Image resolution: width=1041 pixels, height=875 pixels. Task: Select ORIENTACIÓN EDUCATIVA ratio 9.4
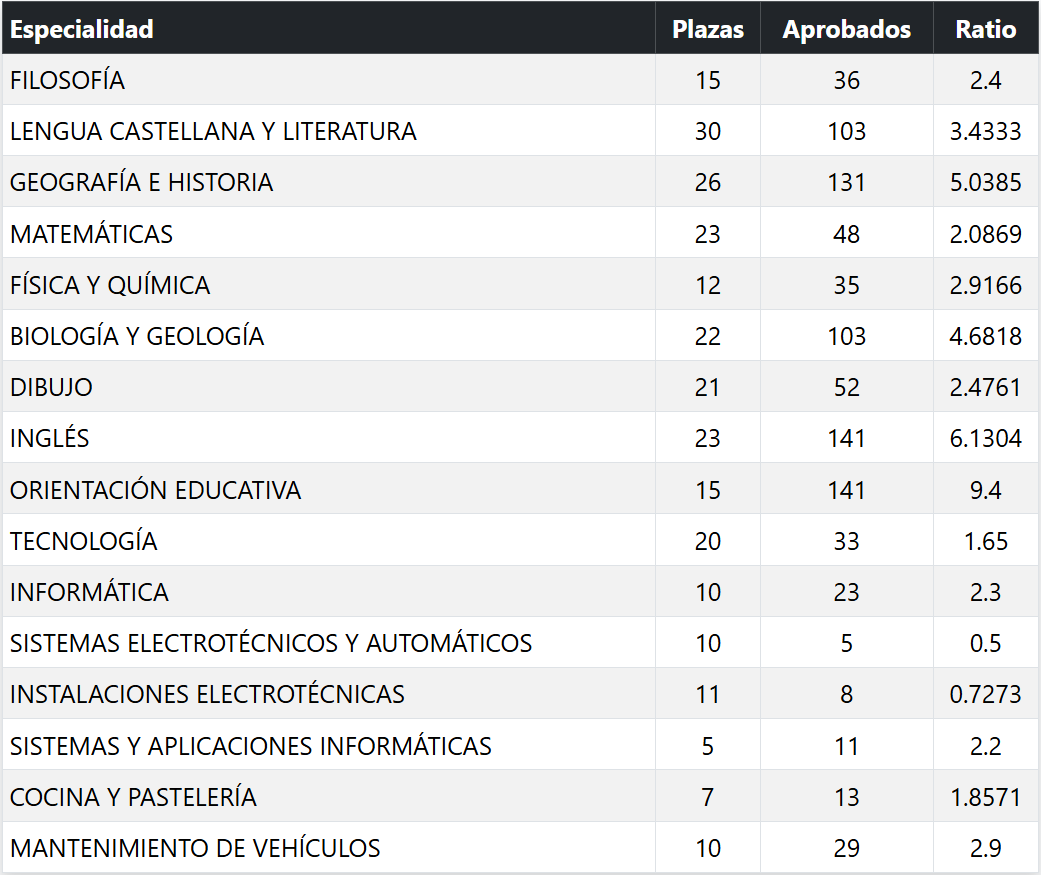tap(985, 490)
